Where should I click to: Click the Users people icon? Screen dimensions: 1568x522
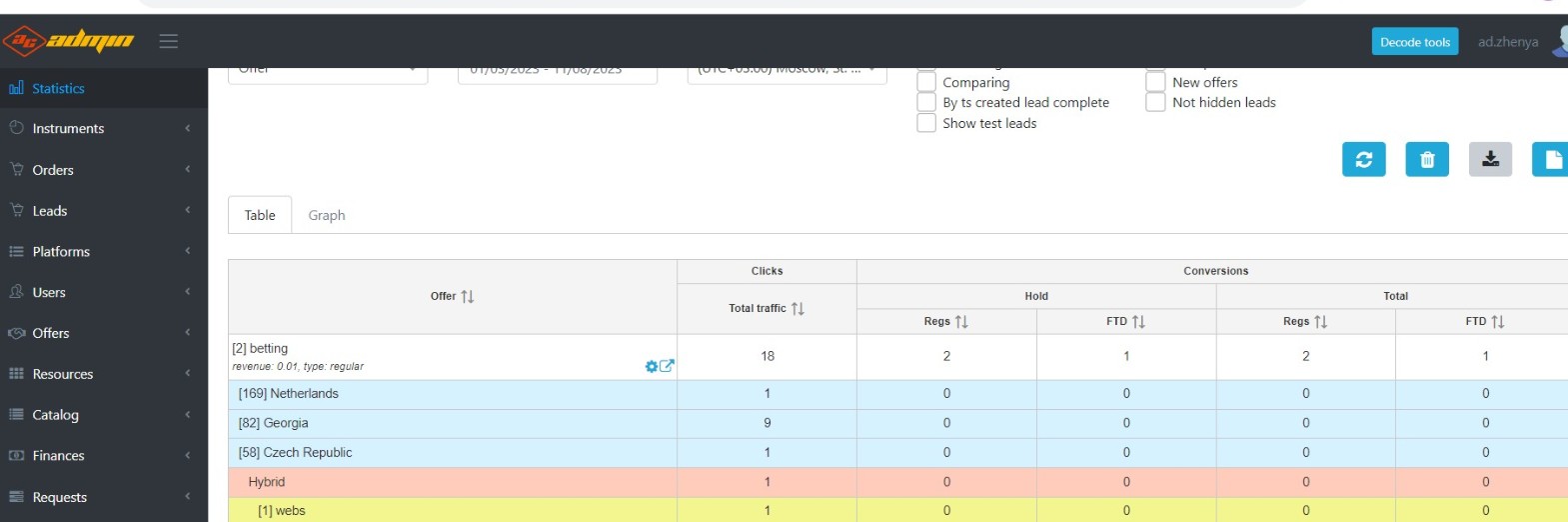(x=16, y=292)
